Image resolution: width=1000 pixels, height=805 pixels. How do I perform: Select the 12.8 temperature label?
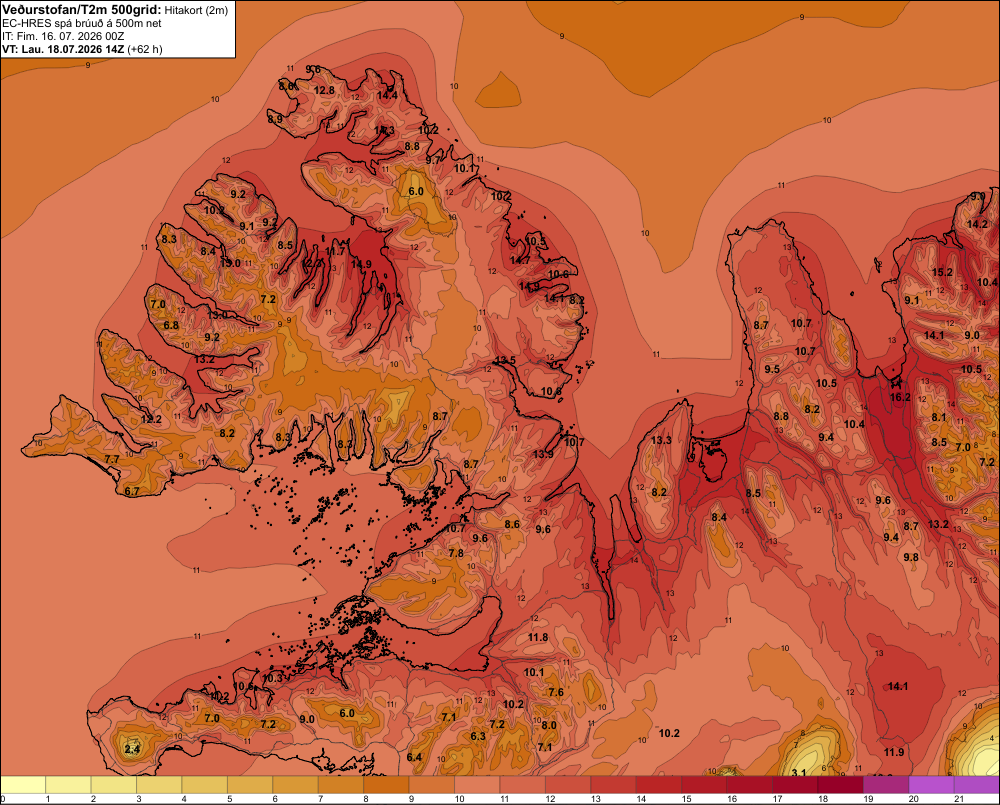[324, 90]
